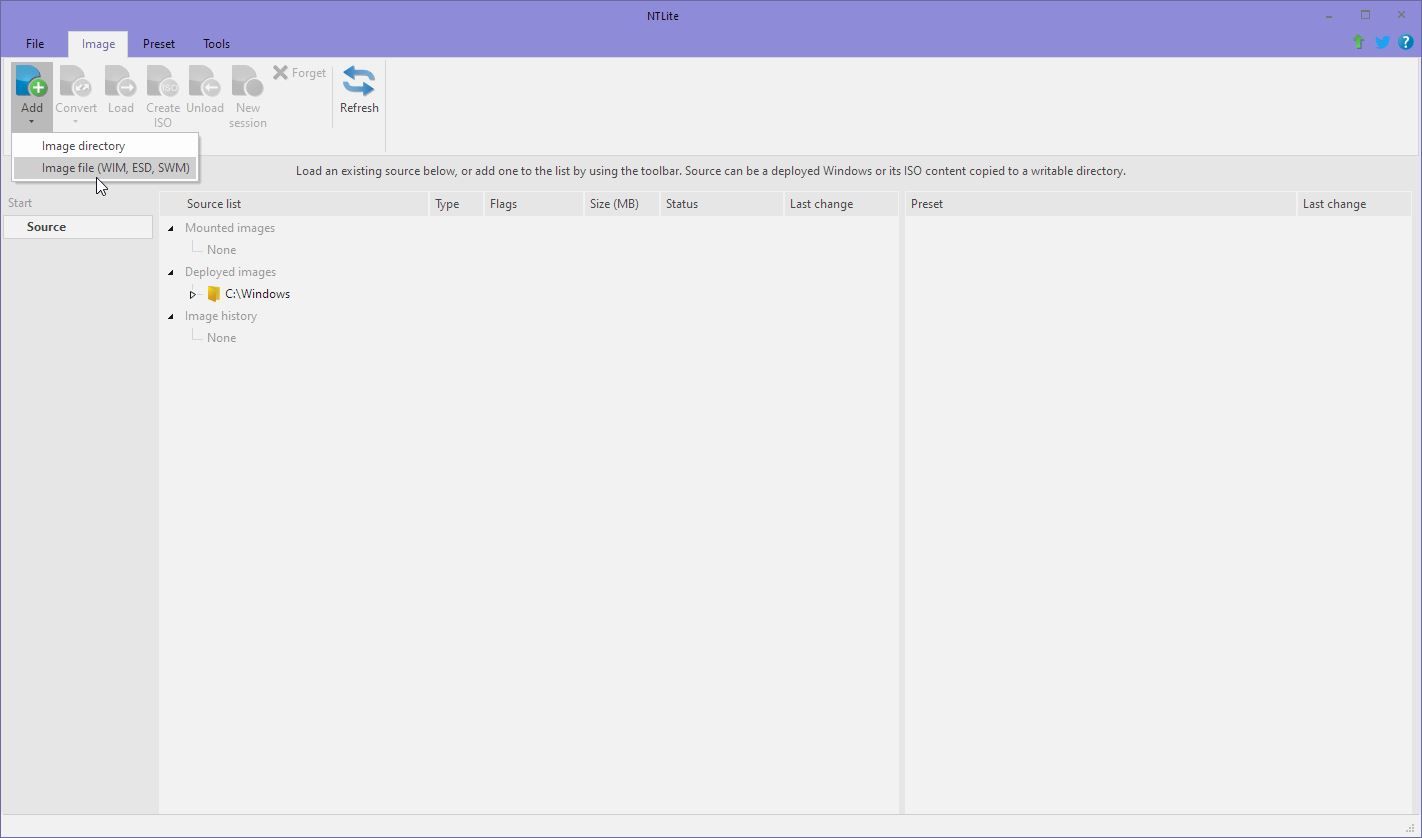This screenshot has height=838, width=1422.
Task: Click the New session toolbar icon
Action: point(247,82)
